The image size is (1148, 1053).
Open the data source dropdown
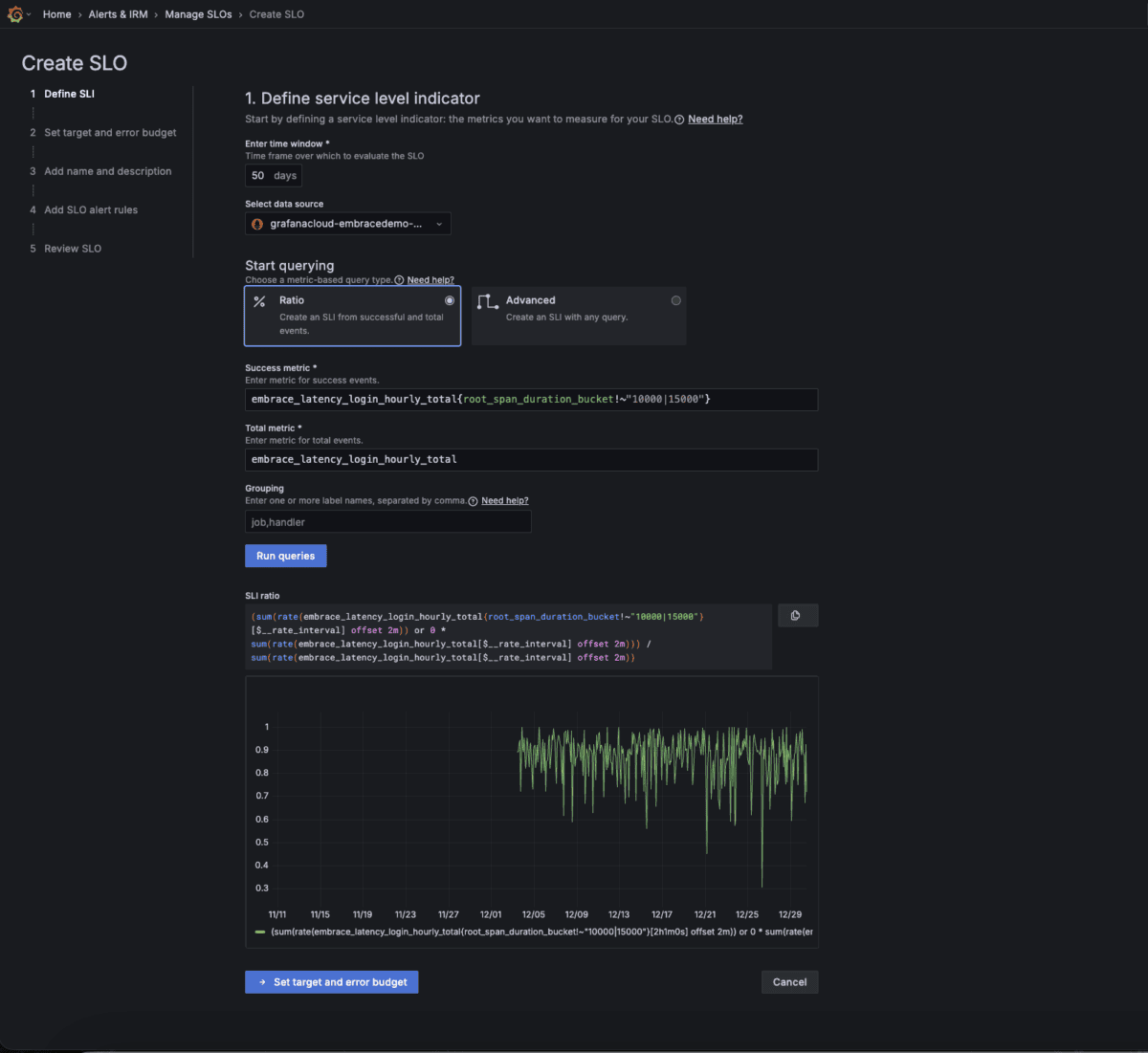[347, 224]
